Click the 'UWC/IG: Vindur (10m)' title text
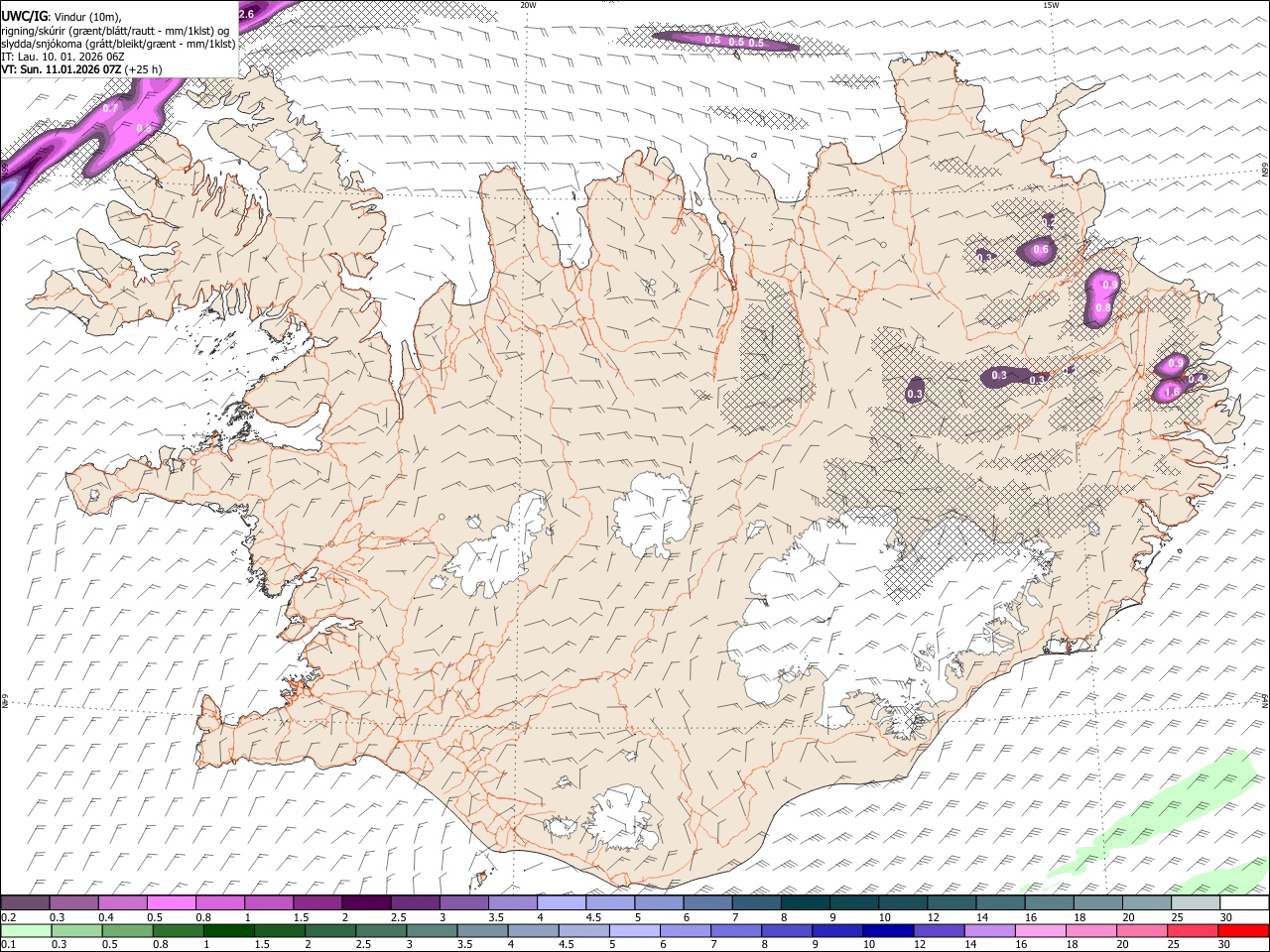The image size is (1270, 952). click(62, 17)
